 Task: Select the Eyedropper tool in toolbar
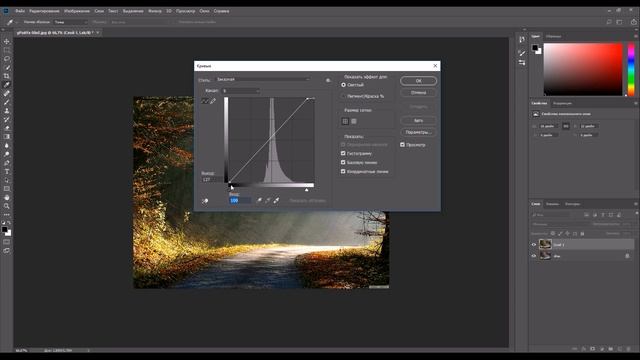7,85
